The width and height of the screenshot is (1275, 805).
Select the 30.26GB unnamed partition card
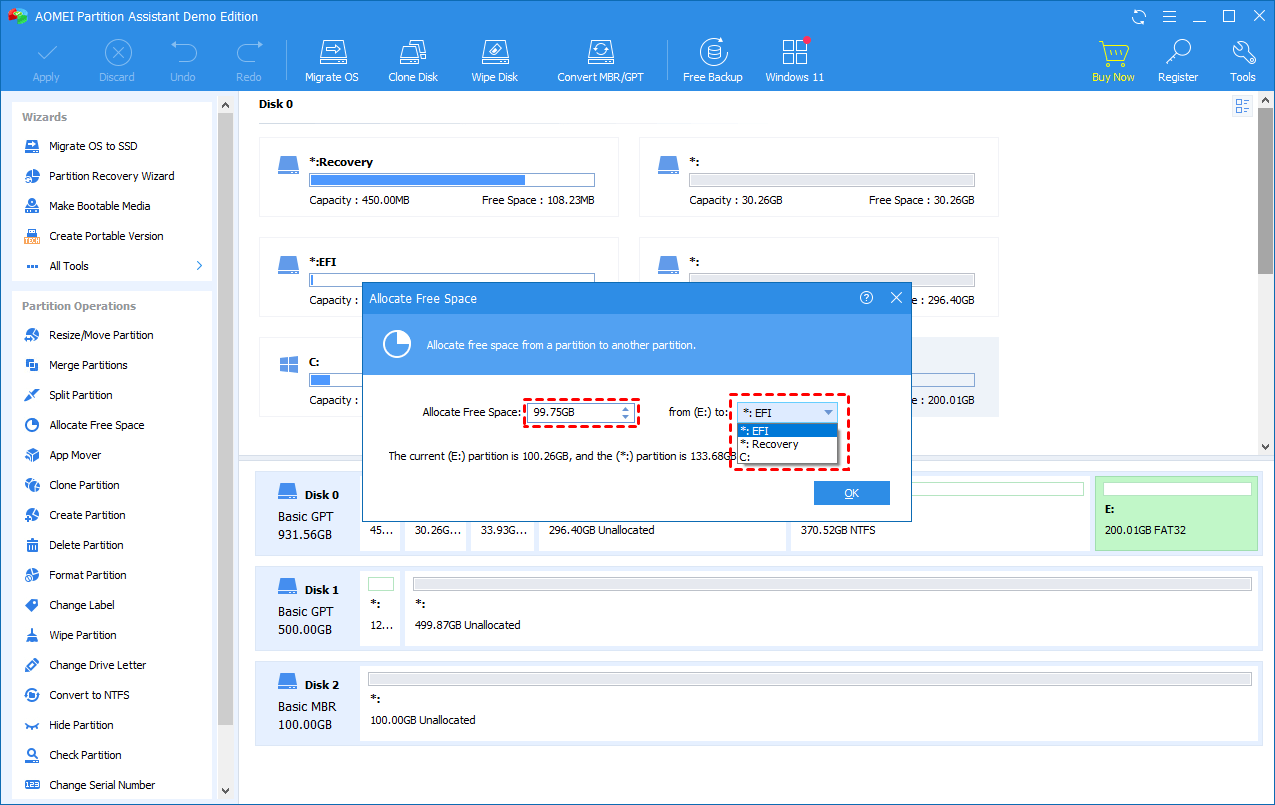point(818,177)
